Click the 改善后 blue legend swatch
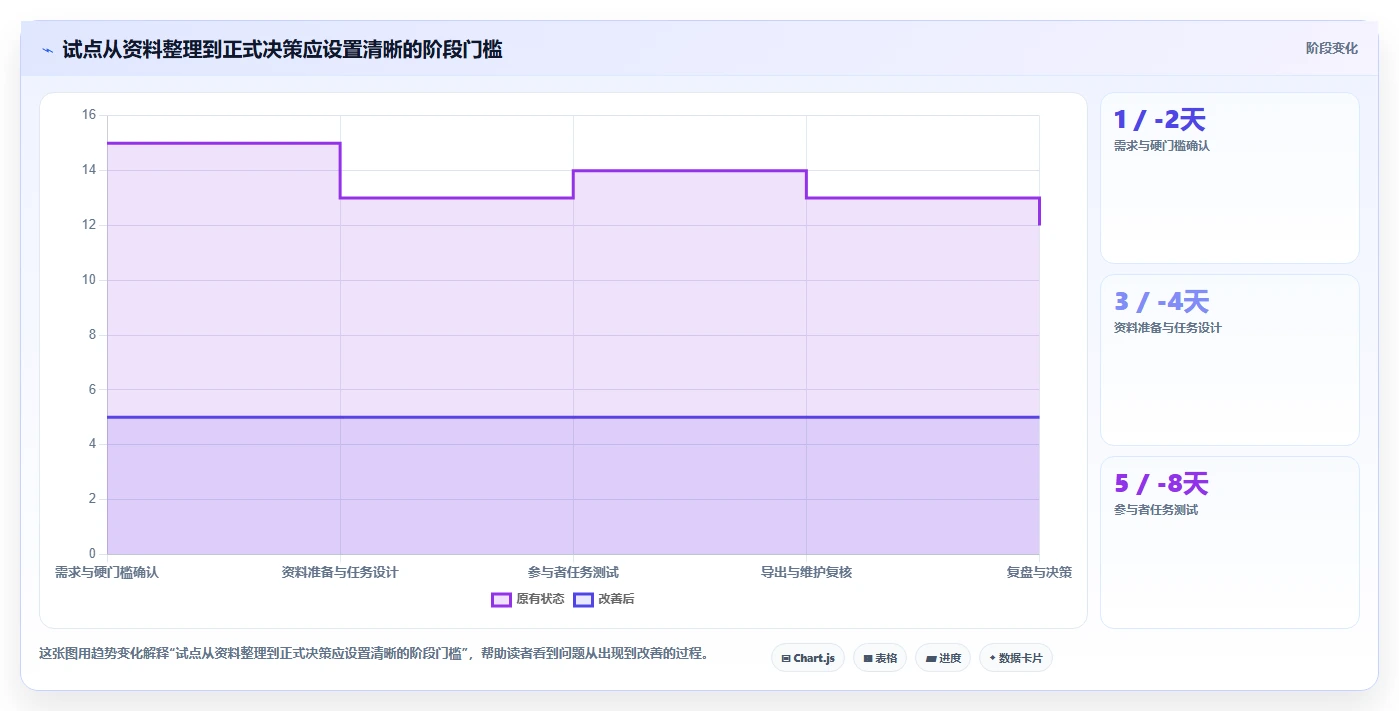Viewport: 1399px width, 711px height. [583, 599]
